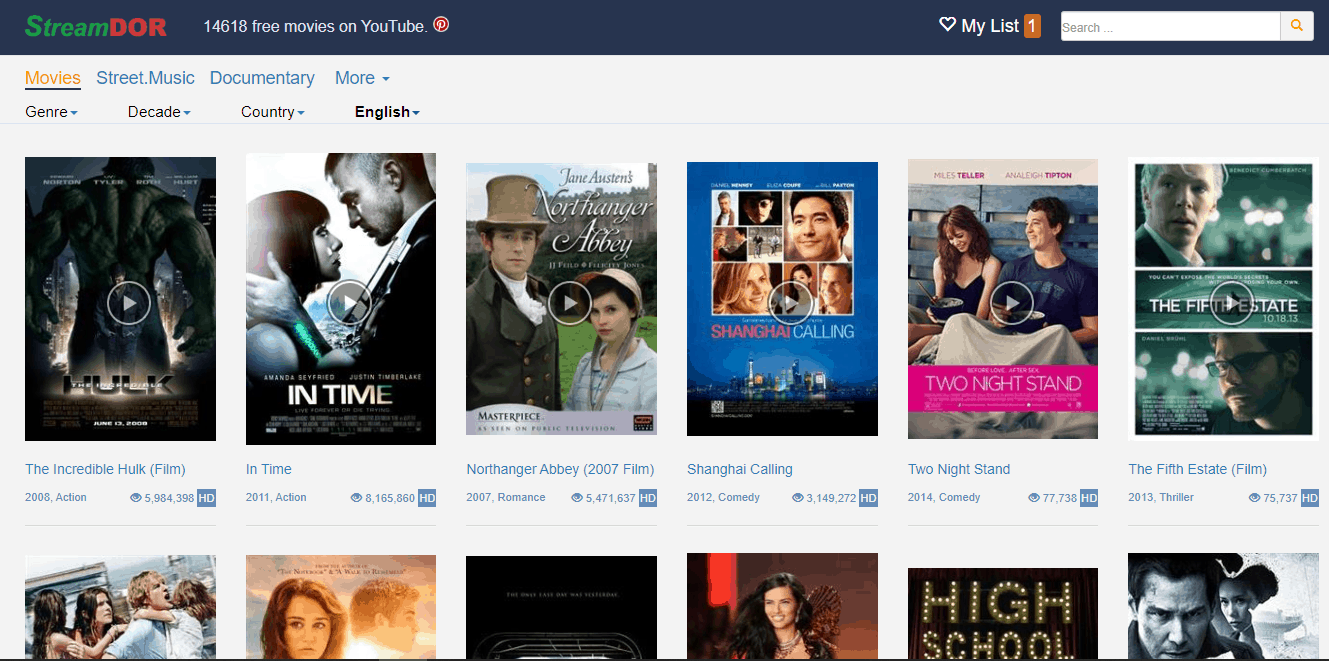Click the "2007, Romance" label
This screenshot has height=661, width=1329.
click(506, 497)
